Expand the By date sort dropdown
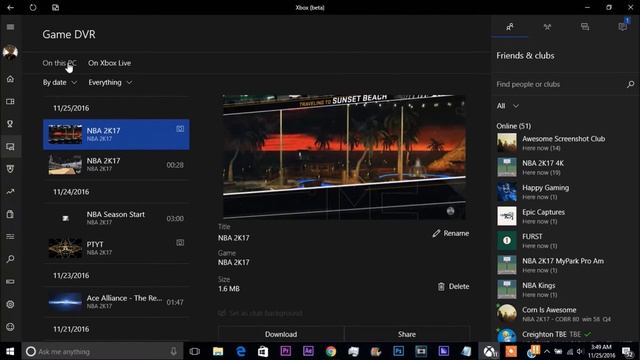Viewport: 640px width, 360px height. (x=60, y=82)
